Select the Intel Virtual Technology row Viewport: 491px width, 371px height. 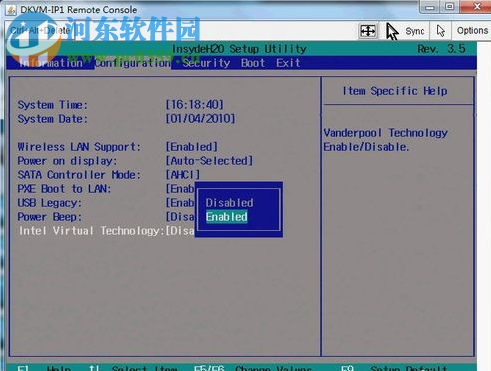point(106,231)
